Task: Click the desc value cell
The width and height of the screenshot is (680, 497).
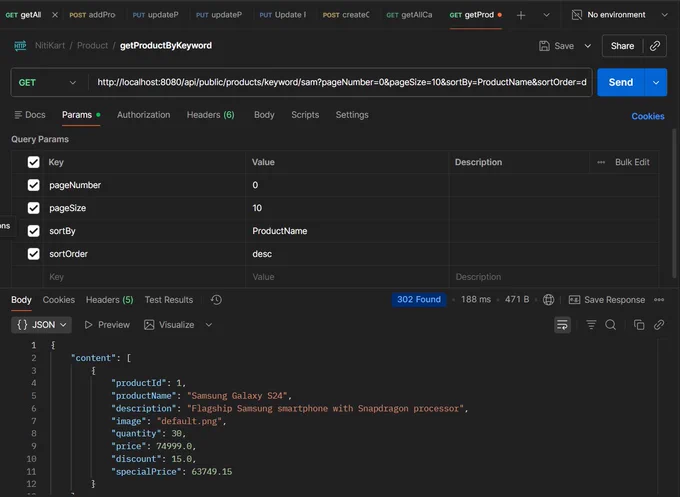Action: (347, 254)
